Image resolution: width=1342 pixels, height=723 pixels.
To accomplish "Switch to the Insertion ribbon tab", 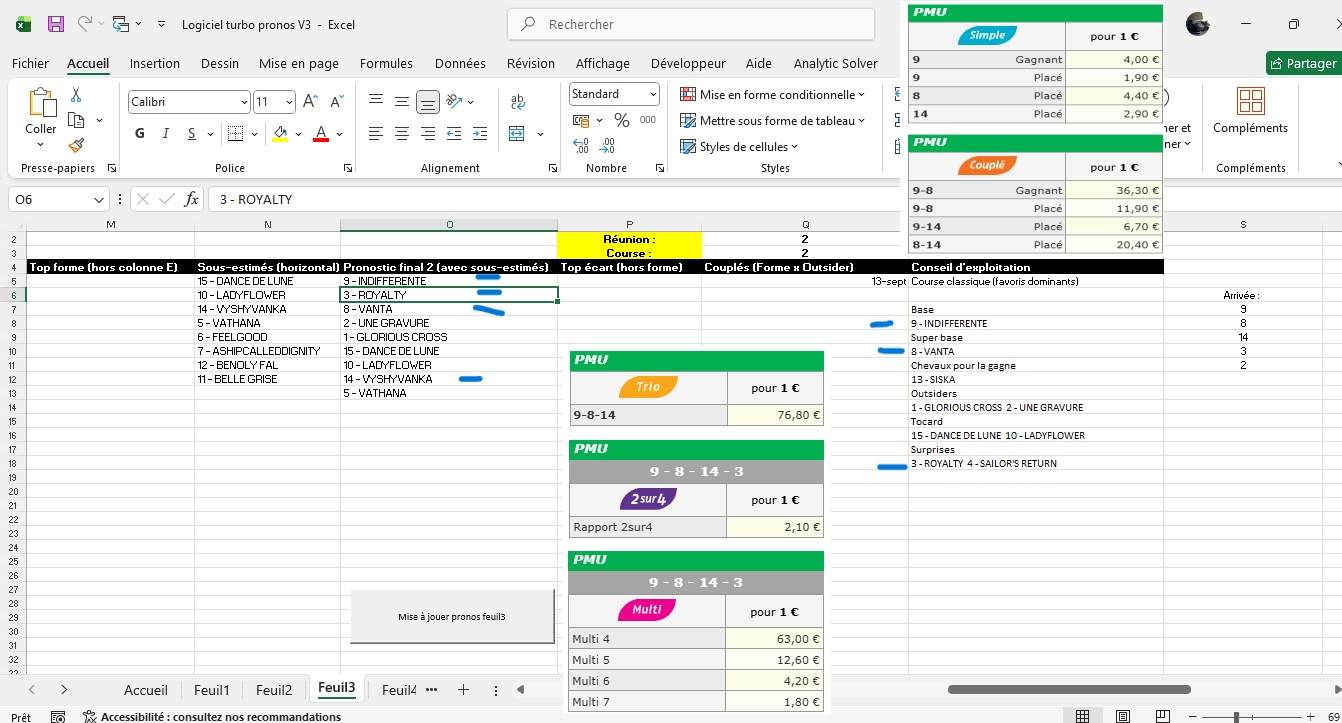I will [x=155, y=63].
